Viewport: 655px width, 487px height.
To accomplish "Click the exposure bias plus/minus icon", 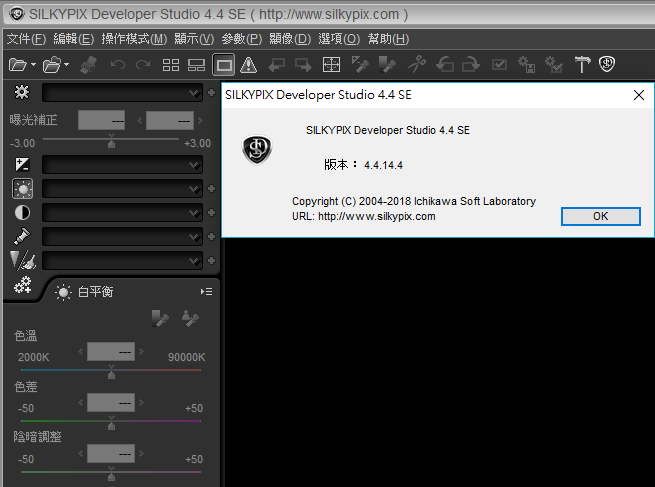I will pos(22,164).
